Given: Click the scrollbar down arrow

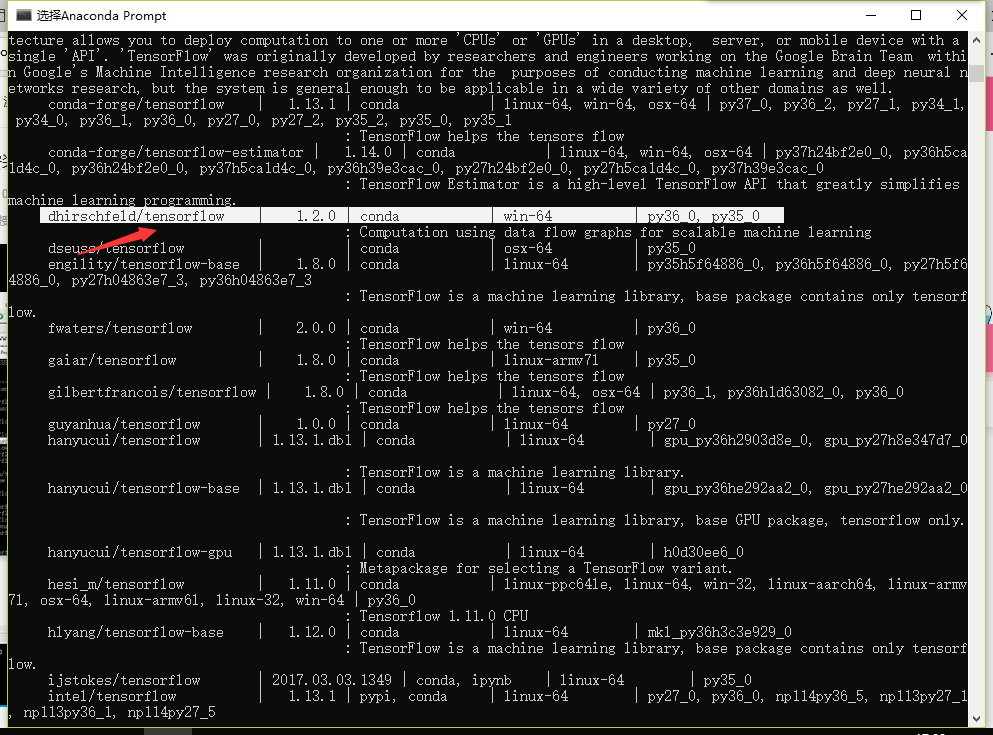Looking at the screenshot, I should [976, 719].
